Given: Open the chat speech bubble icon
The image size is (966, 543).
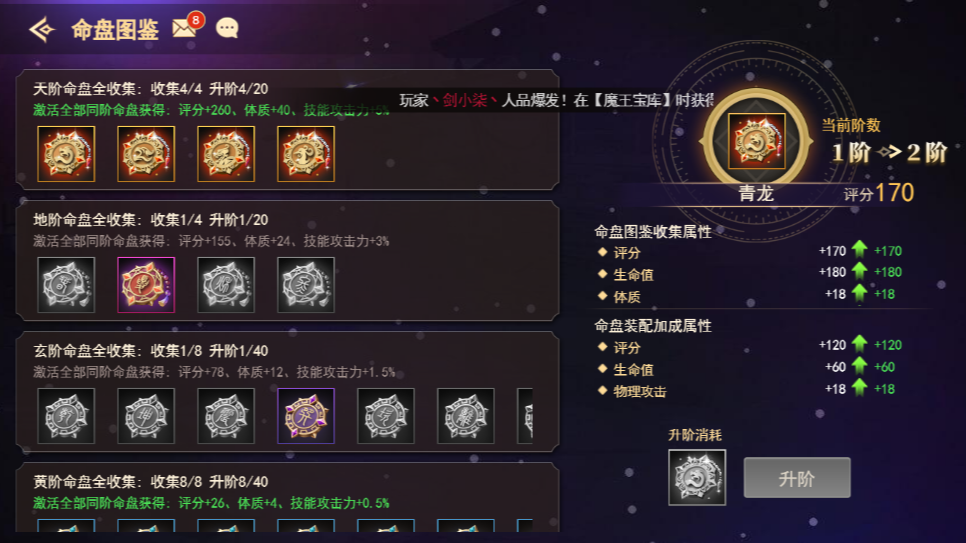Looking at the screenshot, I should [227, 28].
